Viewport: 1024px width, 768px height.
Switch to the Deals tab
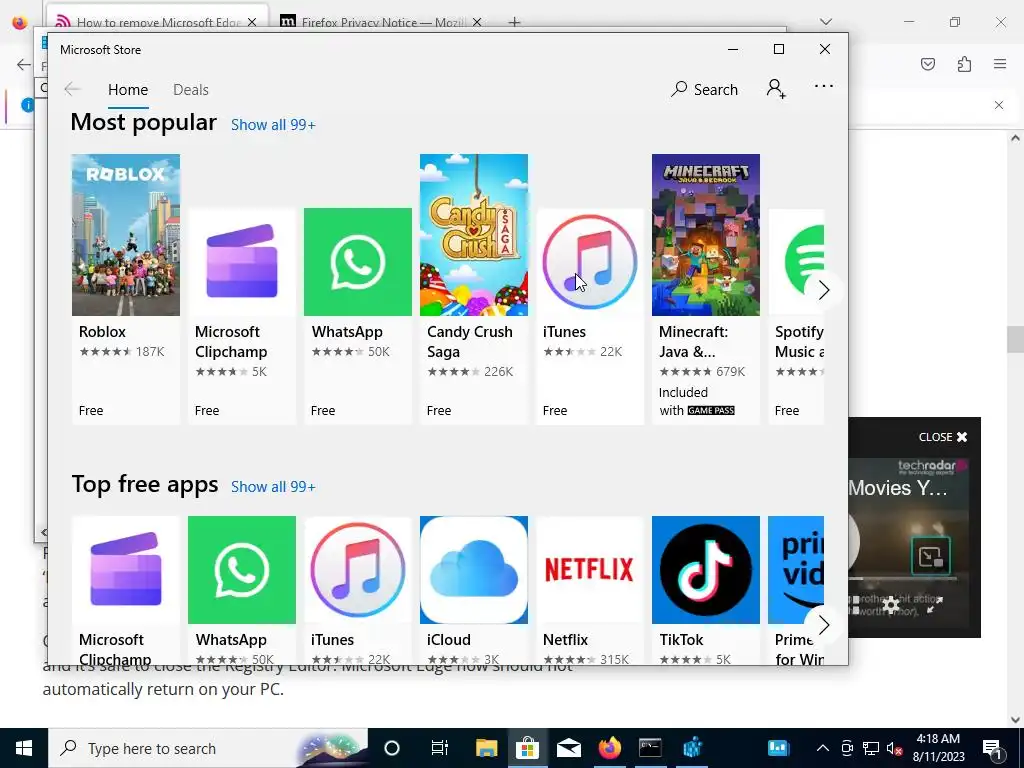tap(191, 89)
